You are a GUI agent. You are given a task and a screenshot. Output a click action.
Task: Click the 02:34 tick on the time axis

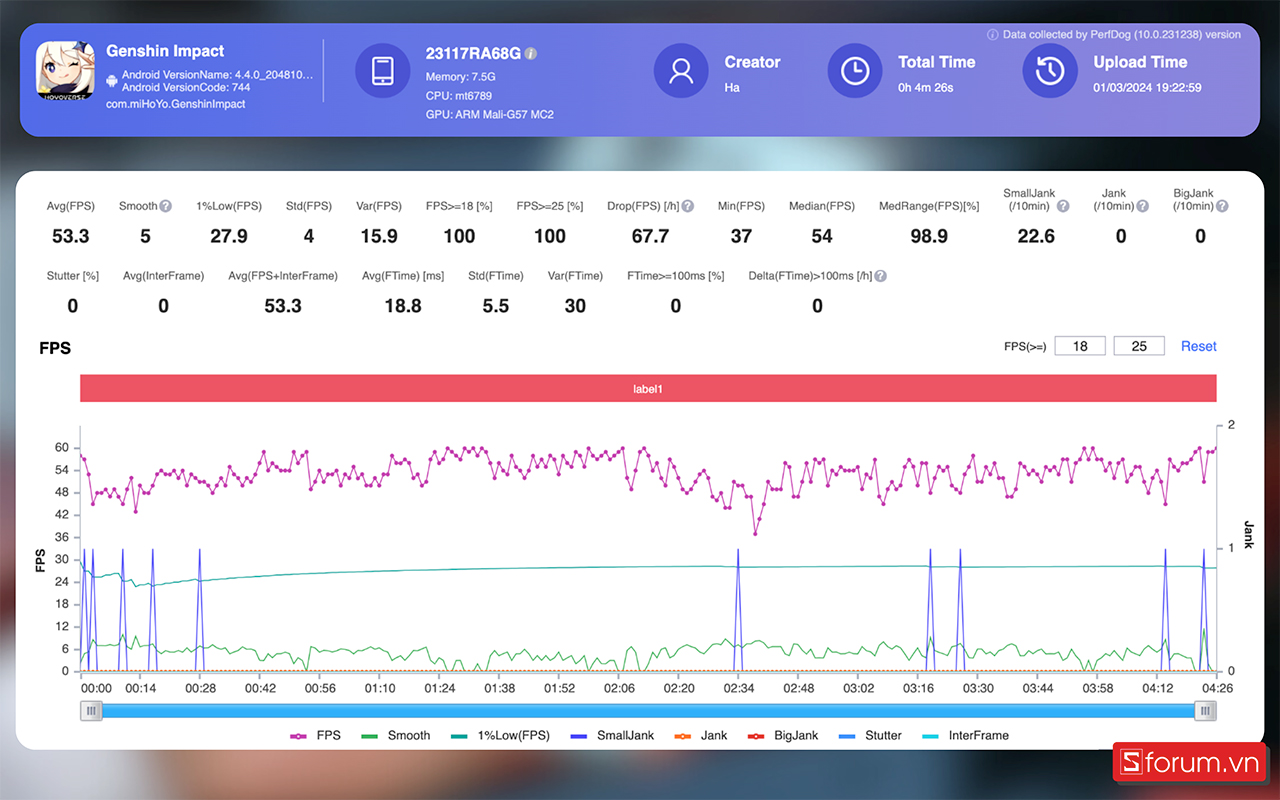738,688
